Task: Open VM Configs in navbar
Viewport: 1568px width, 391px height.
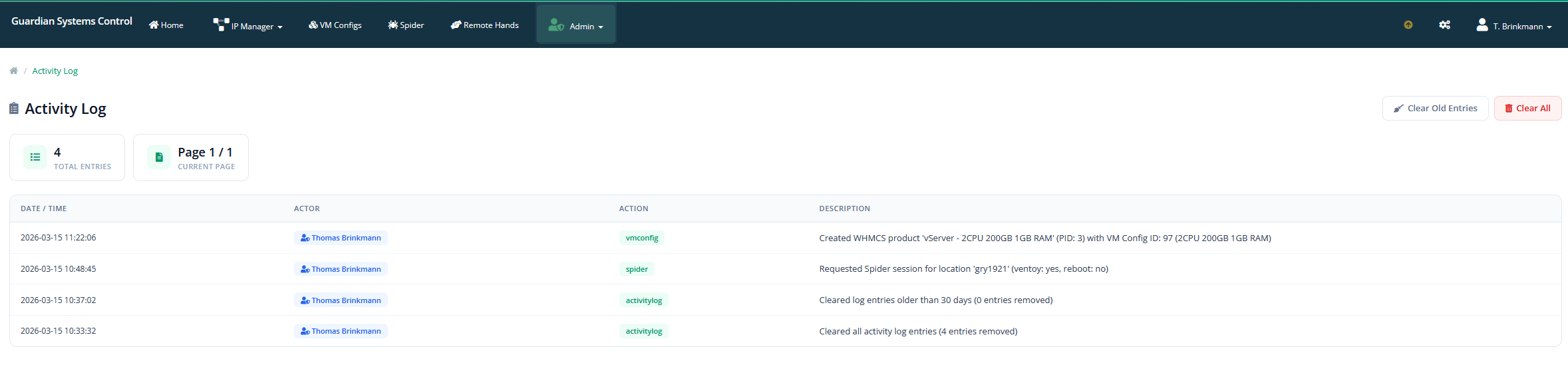Action: [335, 25]
